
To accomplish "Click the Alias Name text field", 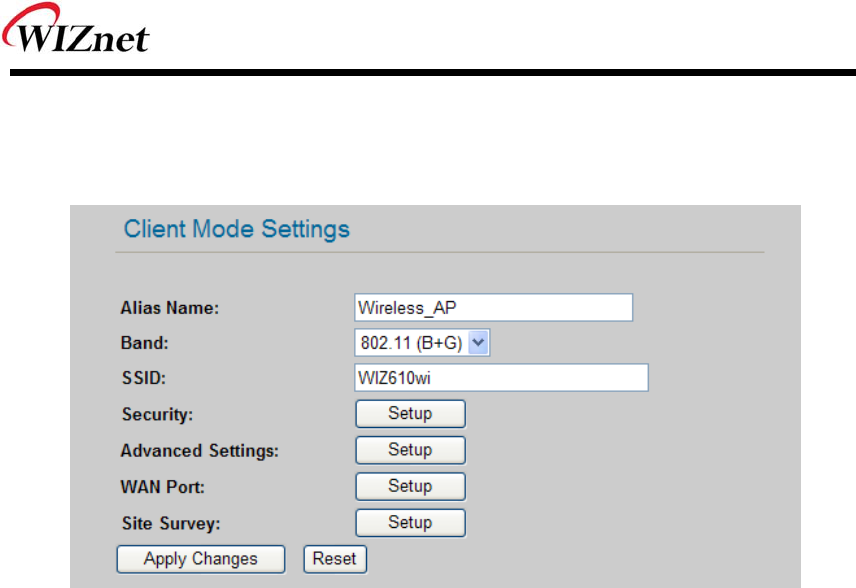I will 494,307.
